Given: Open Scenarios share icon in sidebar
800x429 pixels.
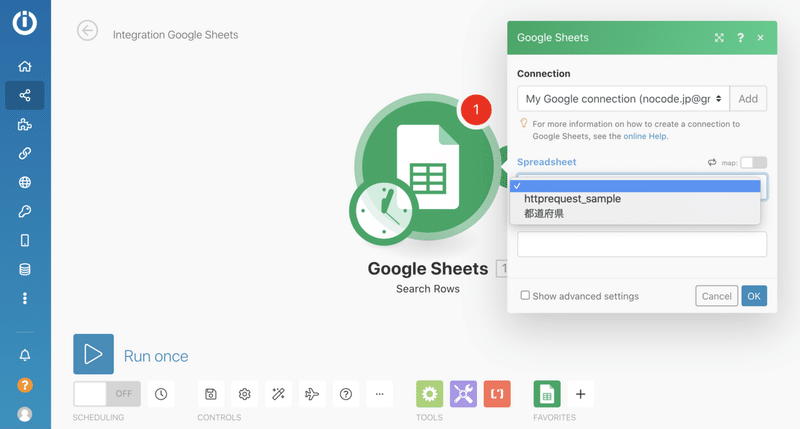Looking at the screenshot, I should 24,95.
